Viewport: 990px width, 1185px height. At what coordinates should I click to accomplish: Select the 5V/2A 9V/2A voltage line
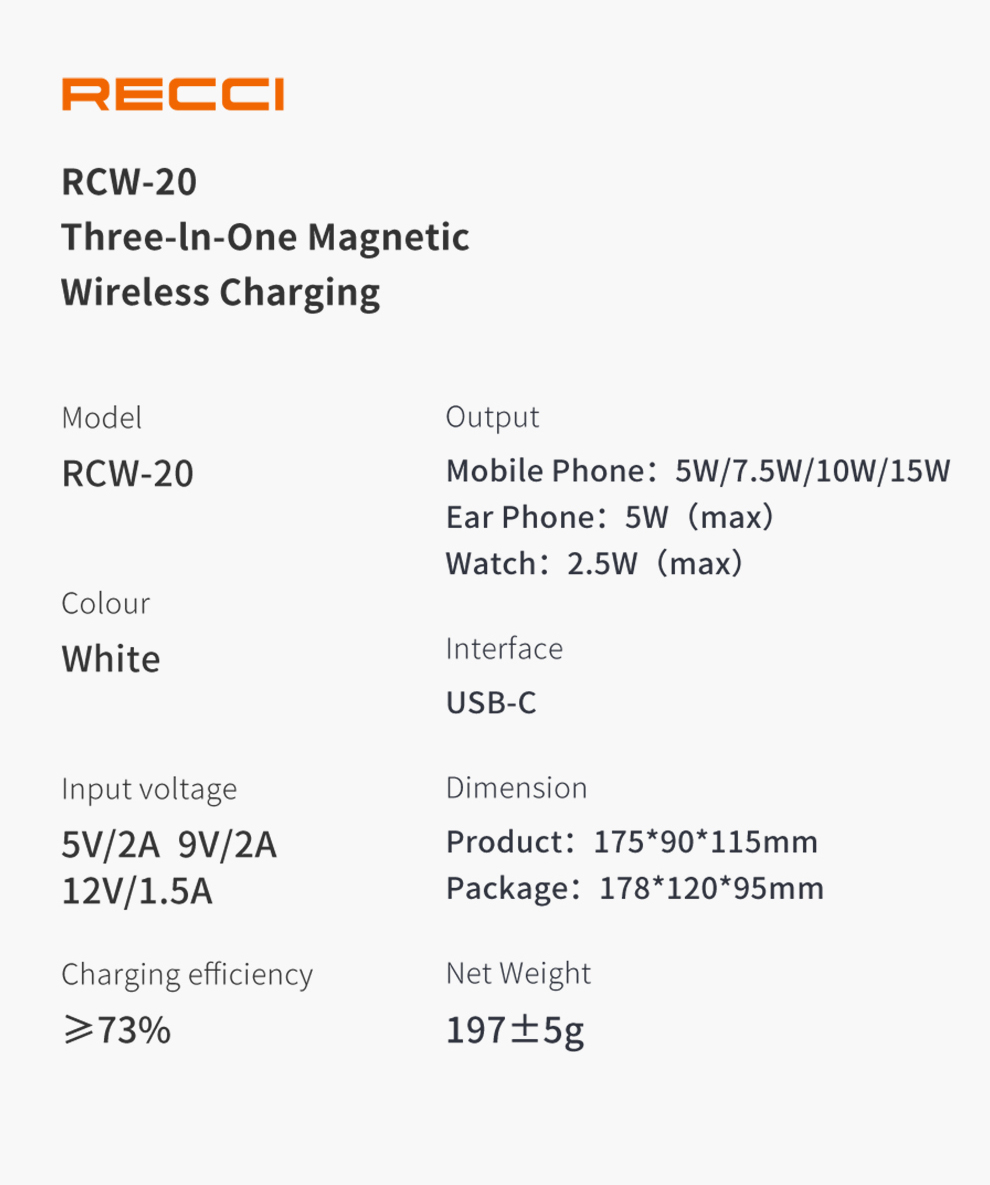coord(169,846)
